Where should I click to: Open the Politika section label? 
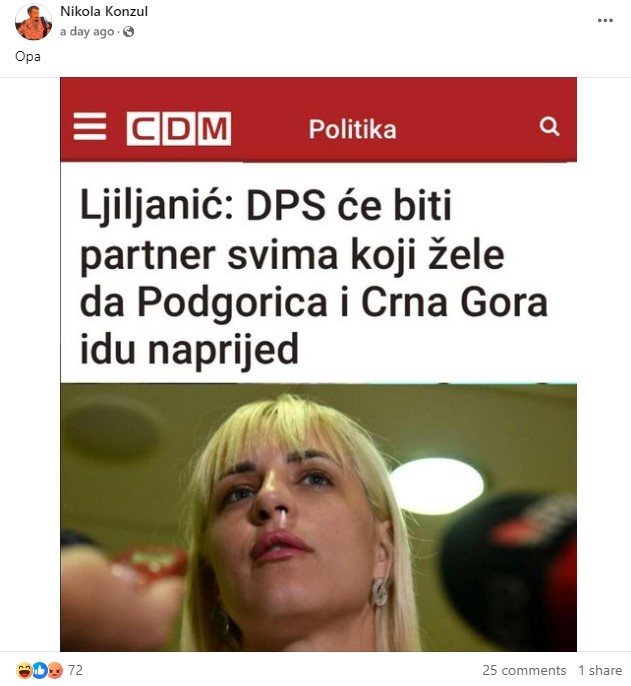pyautogui.click(x=353, y=130)
